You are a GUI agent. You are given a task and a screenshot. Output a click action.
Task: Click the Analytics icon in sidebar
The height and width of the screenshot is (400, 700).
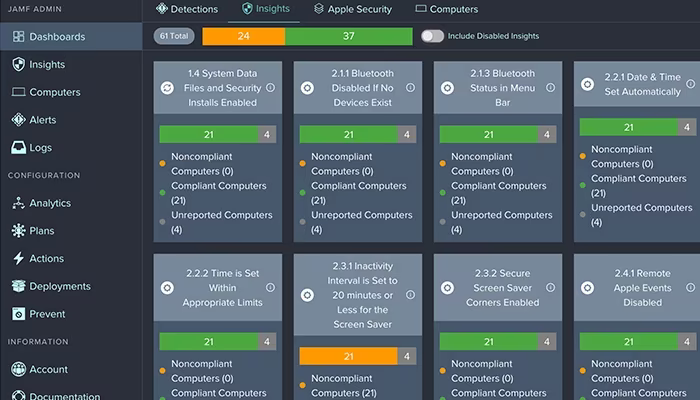click(18, 203)
